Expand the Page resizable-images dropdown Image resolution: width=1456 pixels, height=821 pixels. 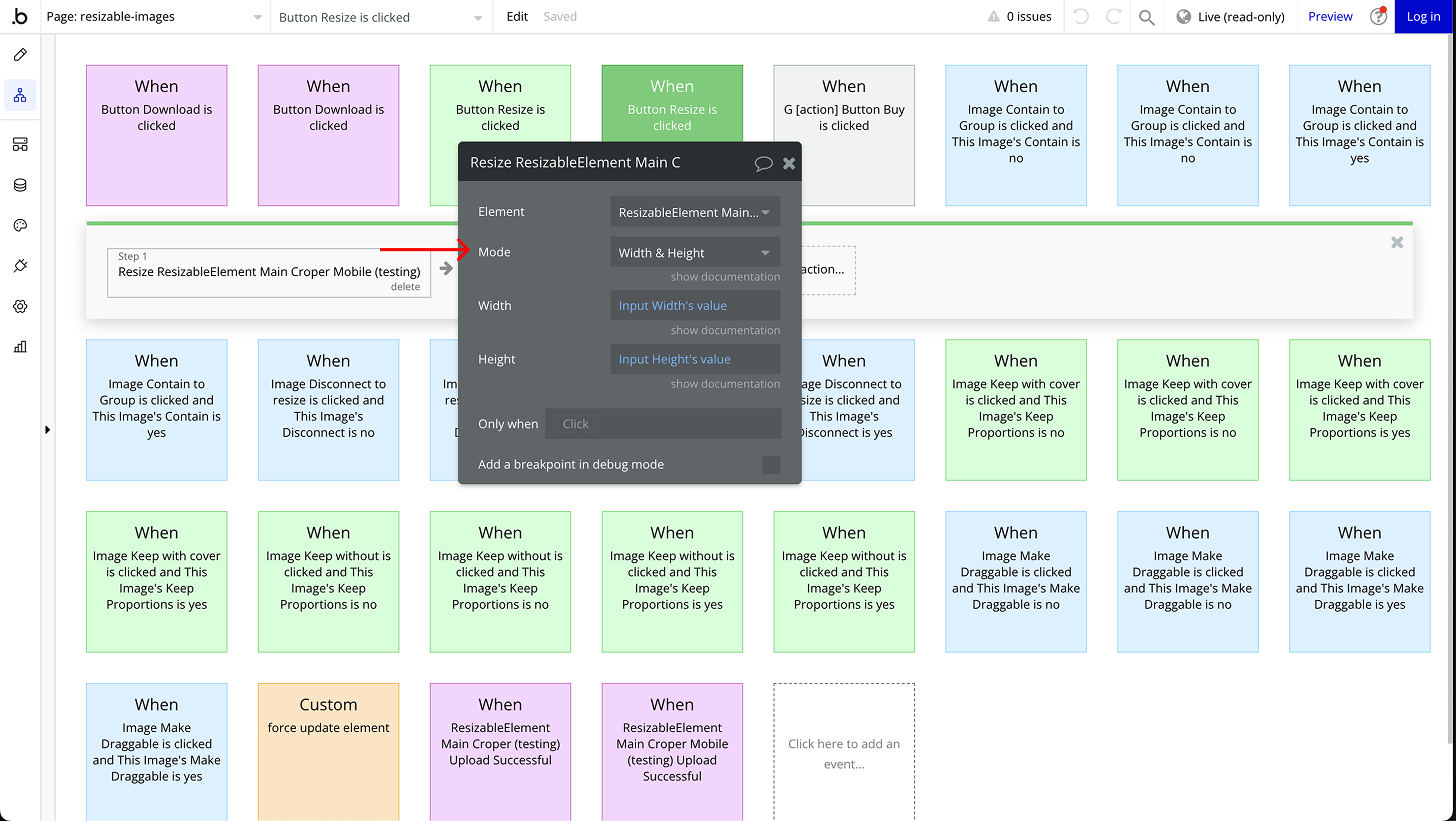pos(154,17)
